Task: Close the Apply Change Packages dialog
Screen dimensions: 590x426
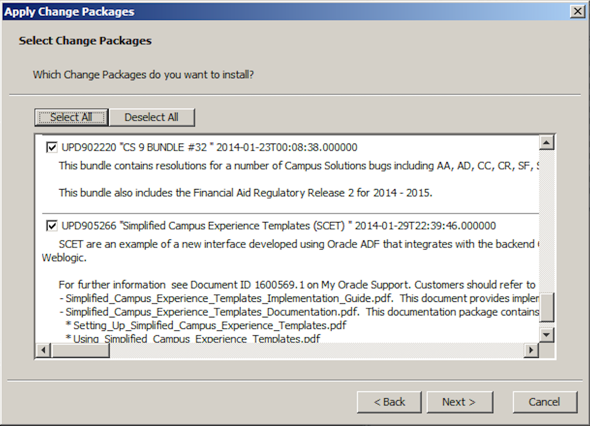Action: coord(578,11)
